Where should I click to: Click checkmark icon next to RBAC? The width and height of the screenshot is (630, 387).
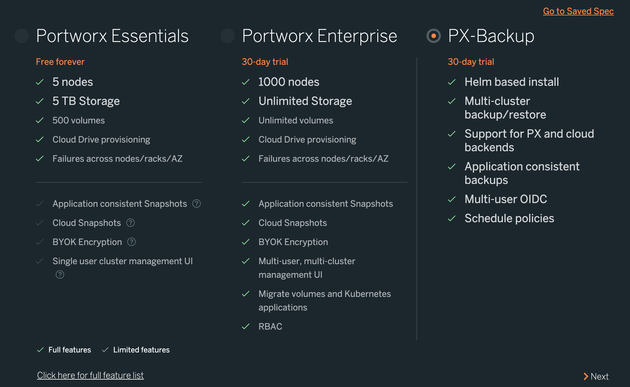point(246,327)
